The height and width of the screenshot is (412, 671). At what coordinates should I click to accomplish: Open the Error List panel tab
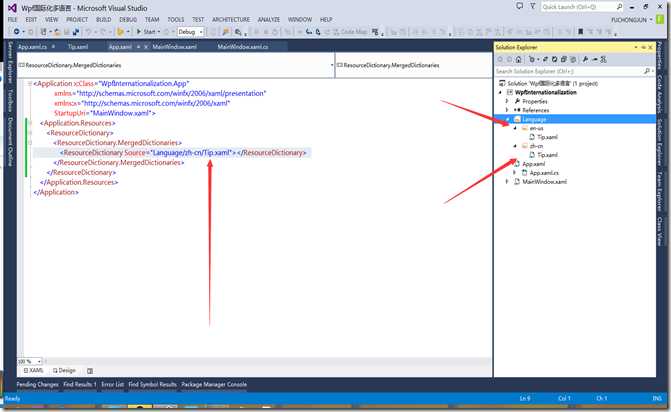click(x=113, y=385)
